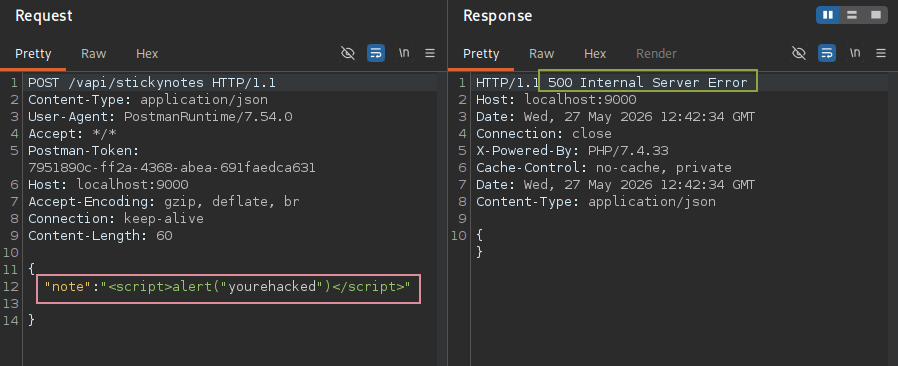Viewport: 898px width, 366px height.
Task: Click the User-Agent PostmanRuntime line
Action: [160, 117]
